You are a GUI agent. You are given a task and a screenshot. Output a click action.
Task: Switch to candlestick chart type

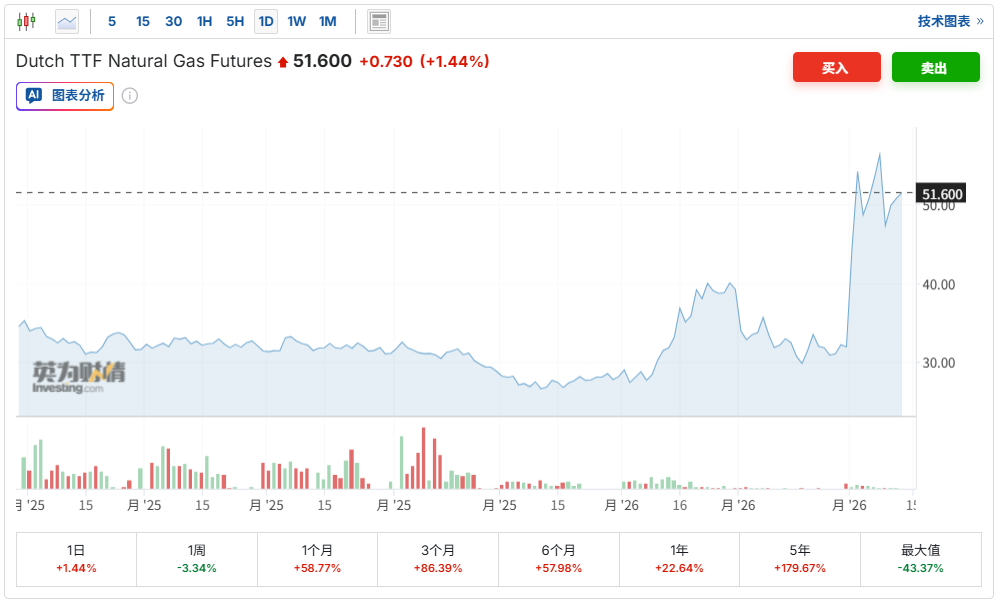pos(27,21)
